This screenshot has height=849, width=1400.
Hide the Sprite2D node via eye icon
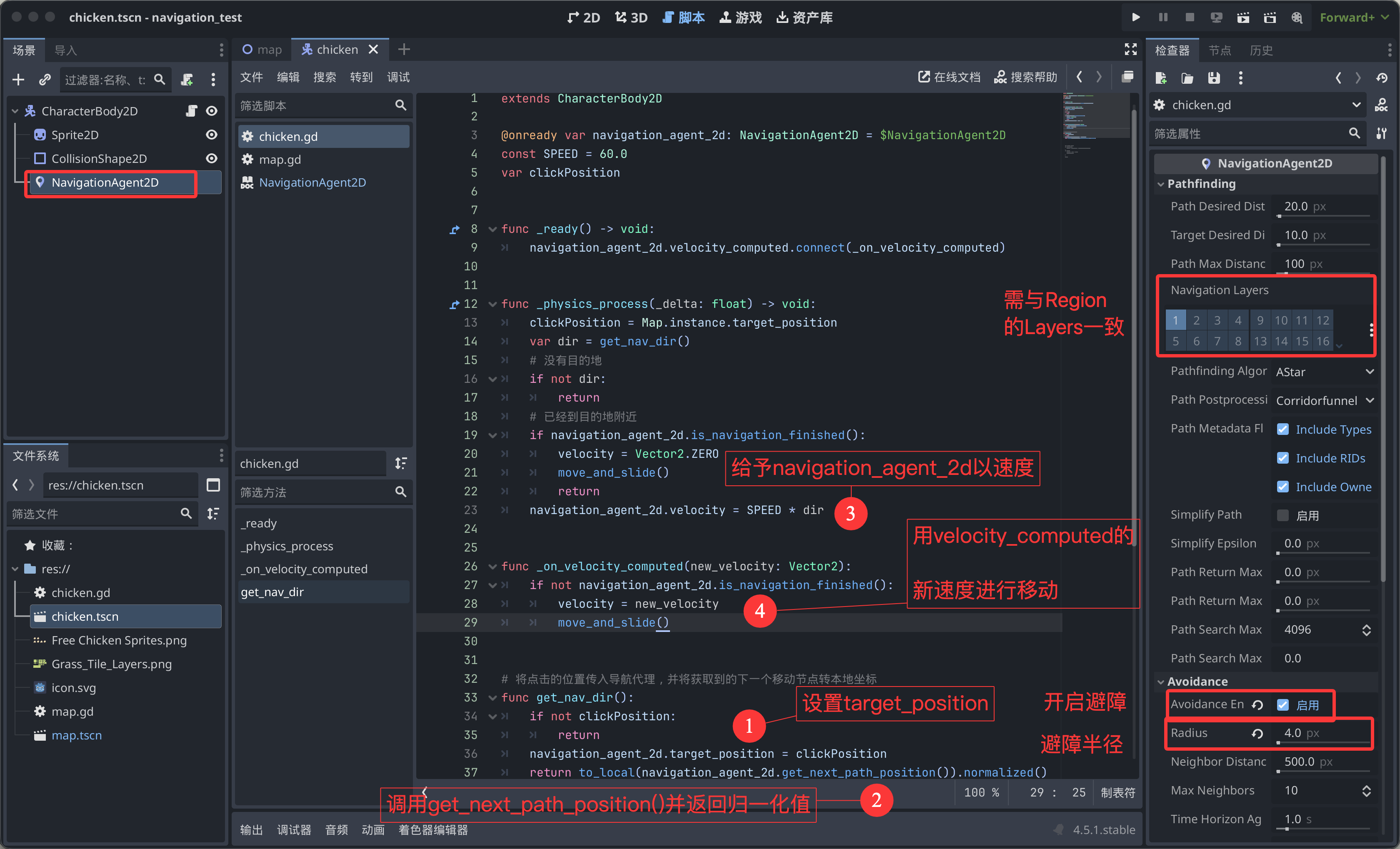coord(211,135)
